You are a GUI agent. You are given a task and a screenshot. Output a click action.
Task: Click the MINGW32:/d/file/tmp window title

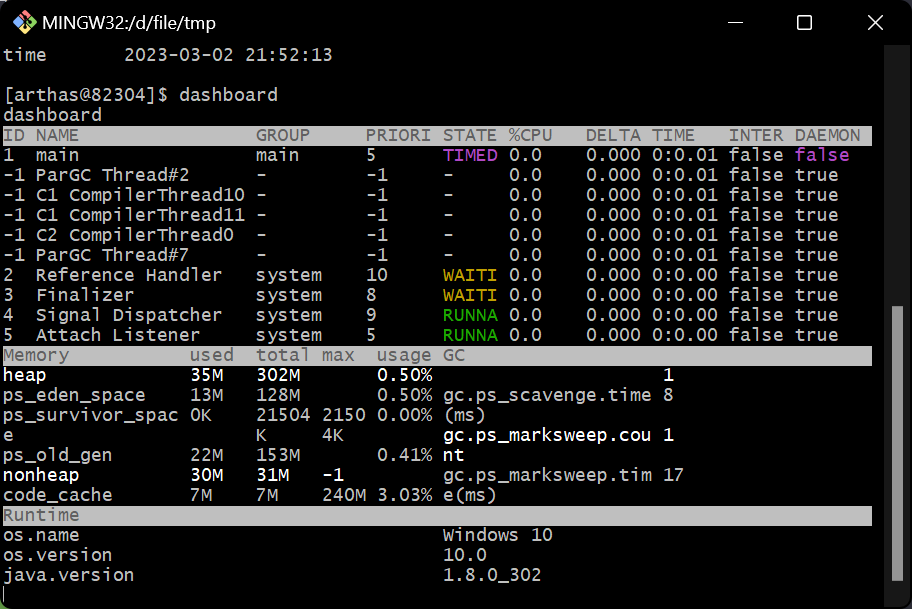pos(129,22)
